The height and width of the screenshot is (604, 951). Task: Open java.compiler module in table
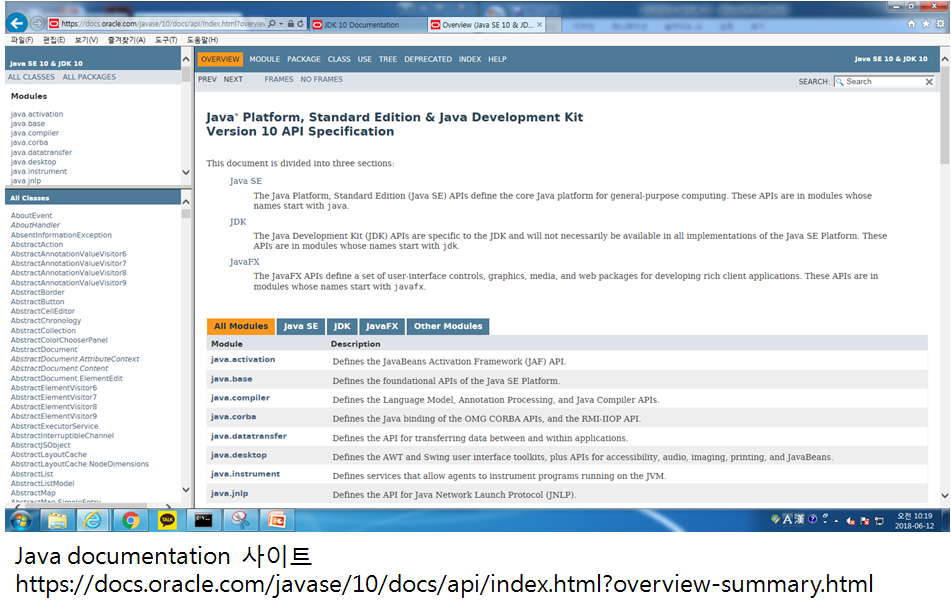[240, 398]
